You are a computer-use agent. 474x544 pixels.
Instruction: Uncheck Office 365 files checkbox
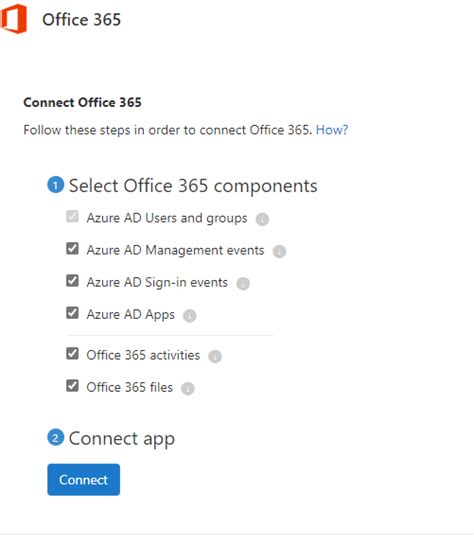pos(72,385)
